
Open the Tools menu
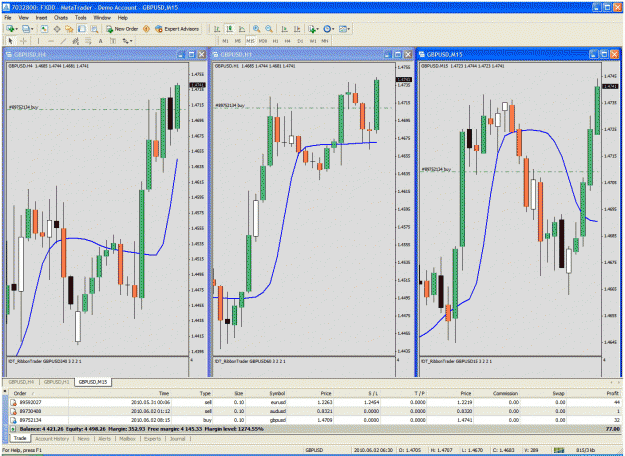[x=81, y=18]
